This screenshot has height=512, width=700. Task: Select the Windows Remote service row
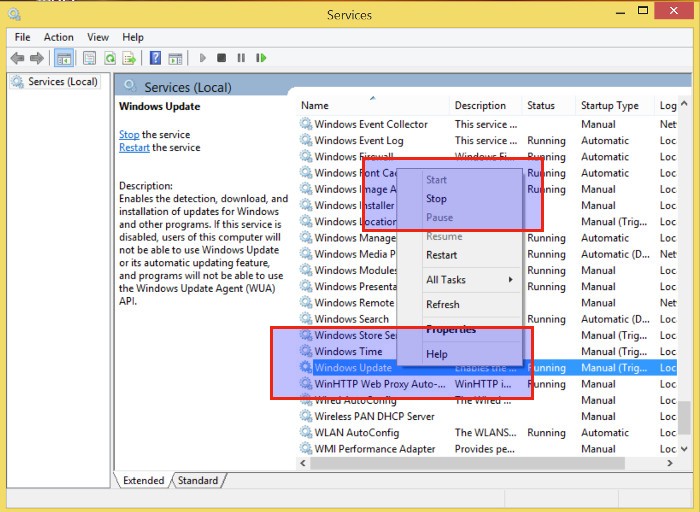(x=488, y=303)
